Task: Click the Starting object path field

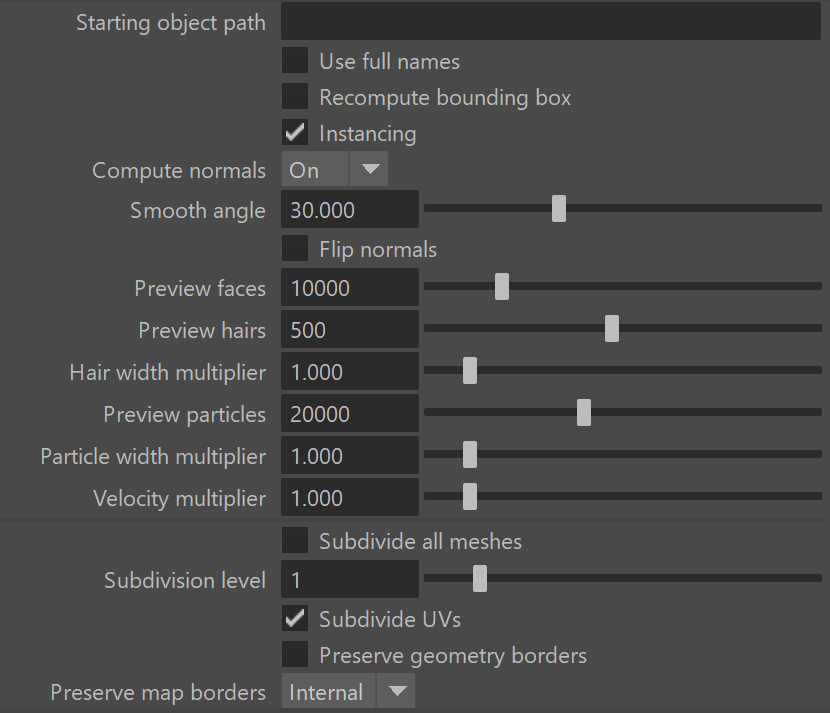Action: pos(551,21)
